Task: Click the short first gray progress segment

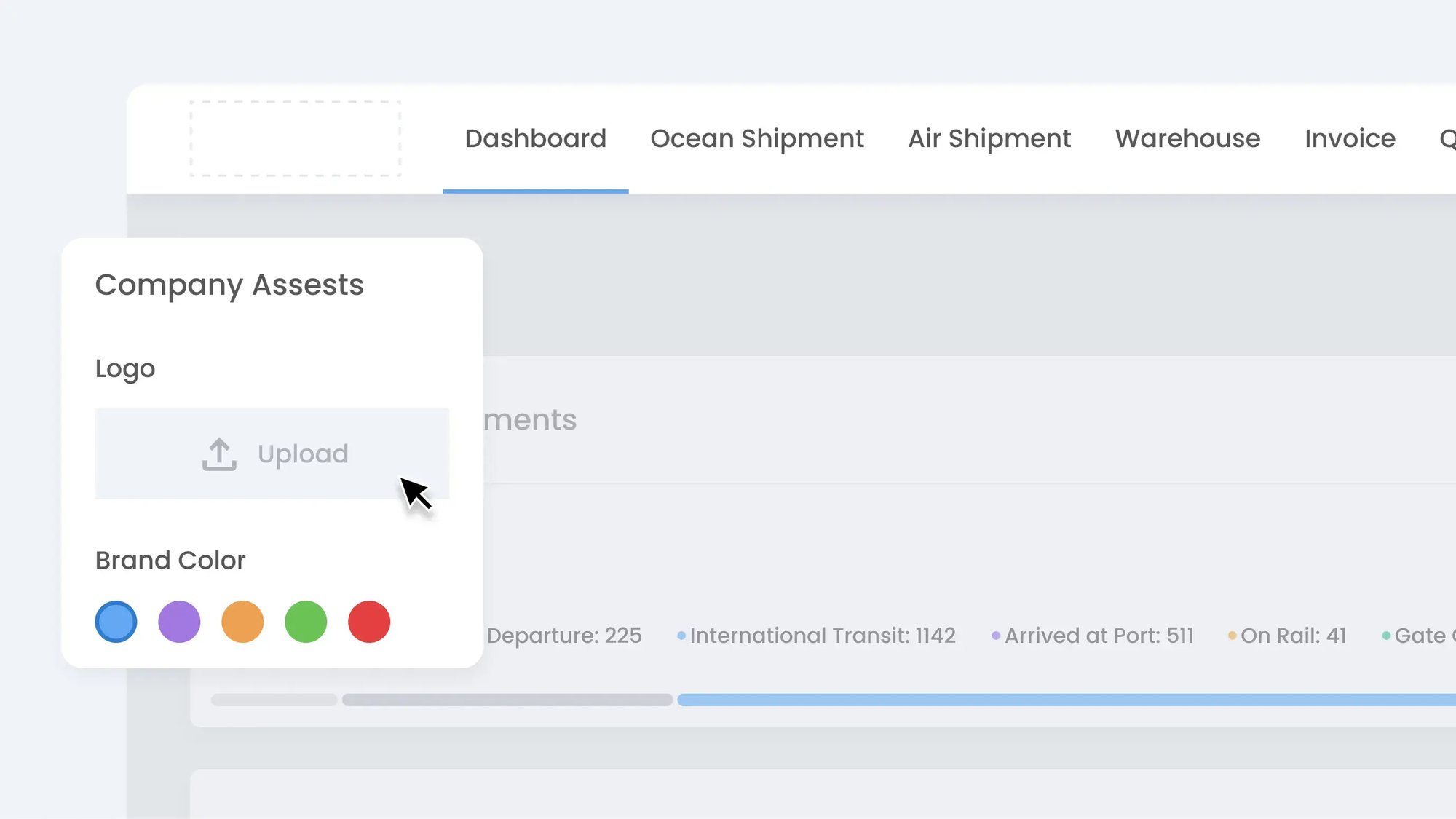Action: [274, 700]
